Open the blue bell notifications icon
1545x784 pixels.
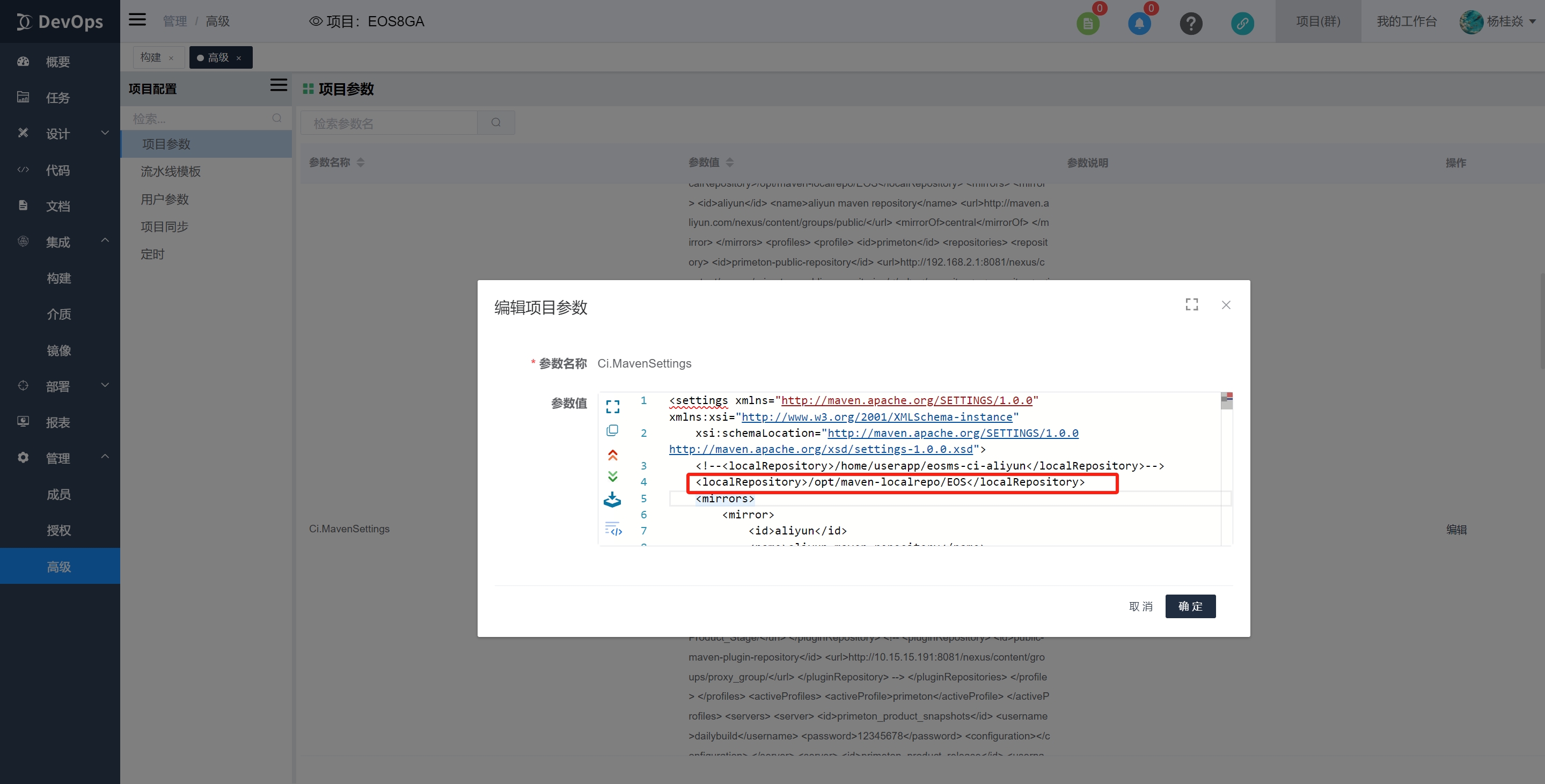tap(1139, 24)
